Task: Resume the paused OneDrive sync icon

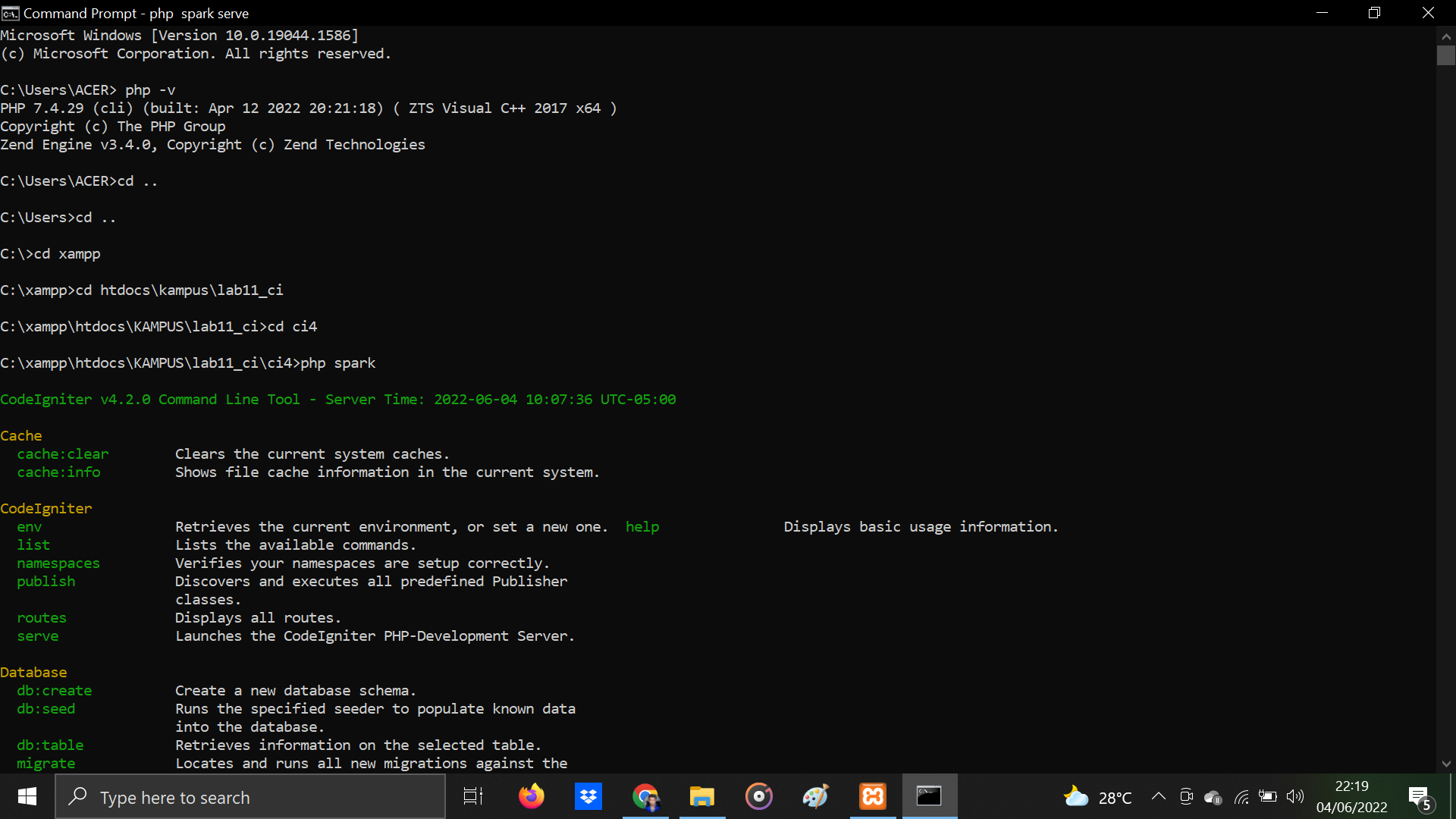Action: pyautogui.click(x=1213, y=796)
